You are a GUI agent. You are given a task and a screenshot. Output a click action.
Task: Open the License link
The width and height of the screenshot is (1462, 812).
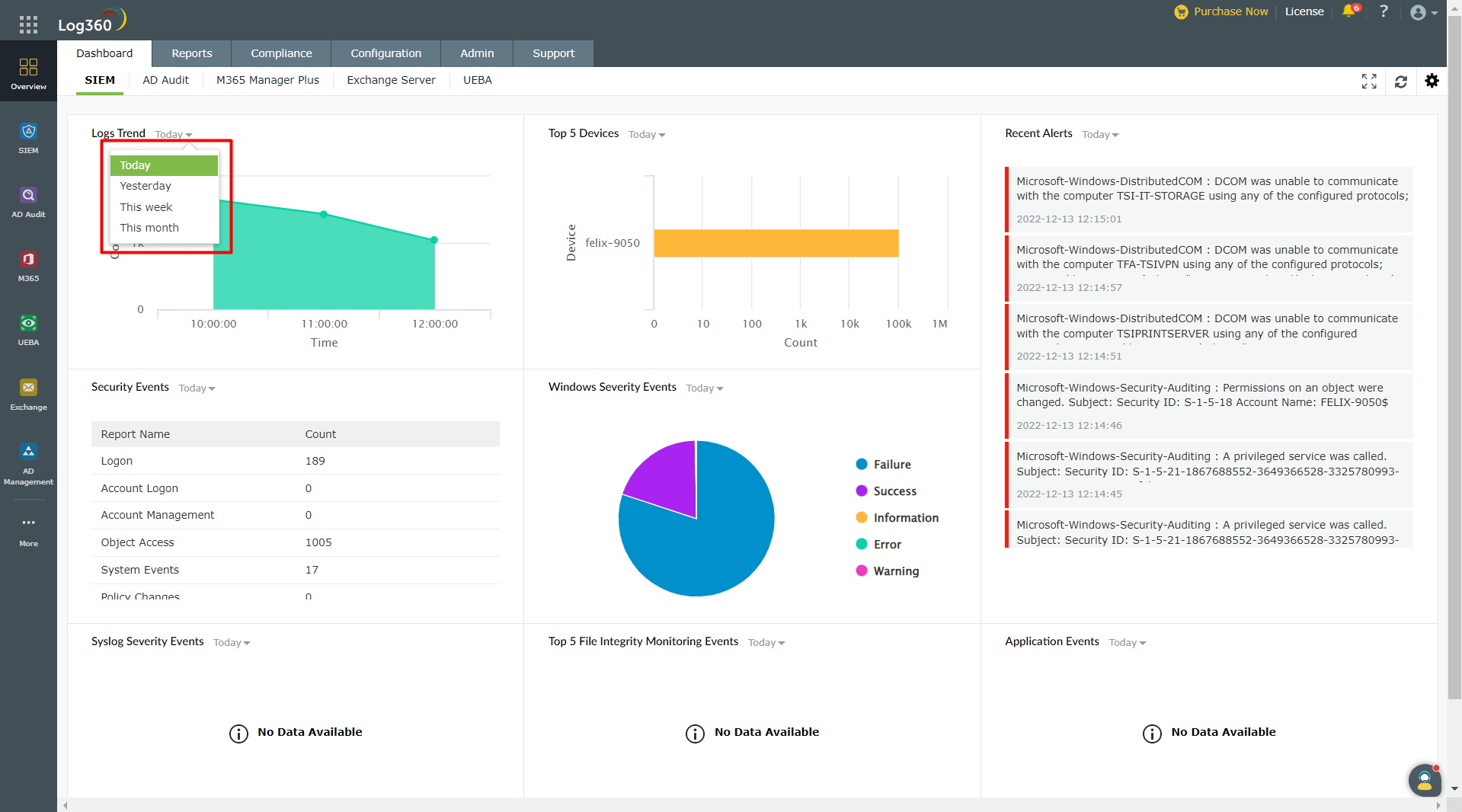click(1304, 11)
